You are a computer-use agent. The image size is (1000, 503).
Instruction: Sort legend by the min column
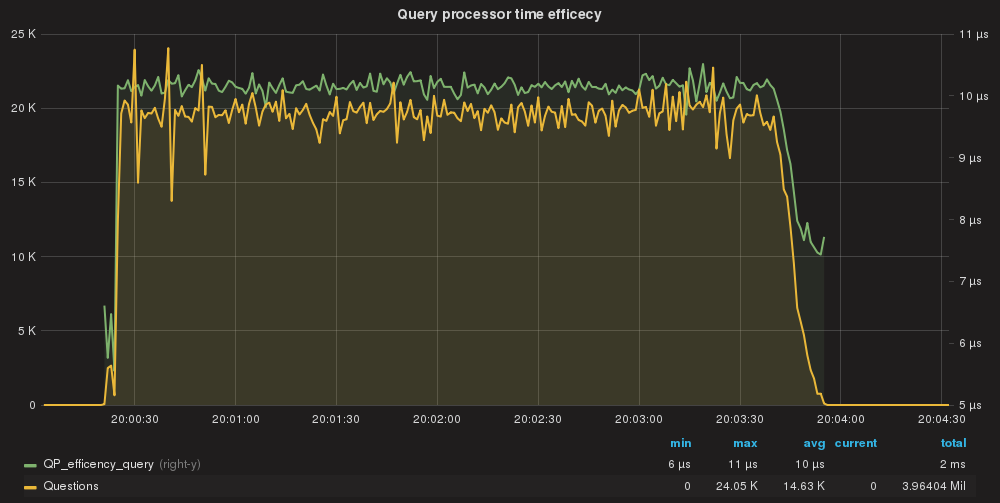coord(680,443)
